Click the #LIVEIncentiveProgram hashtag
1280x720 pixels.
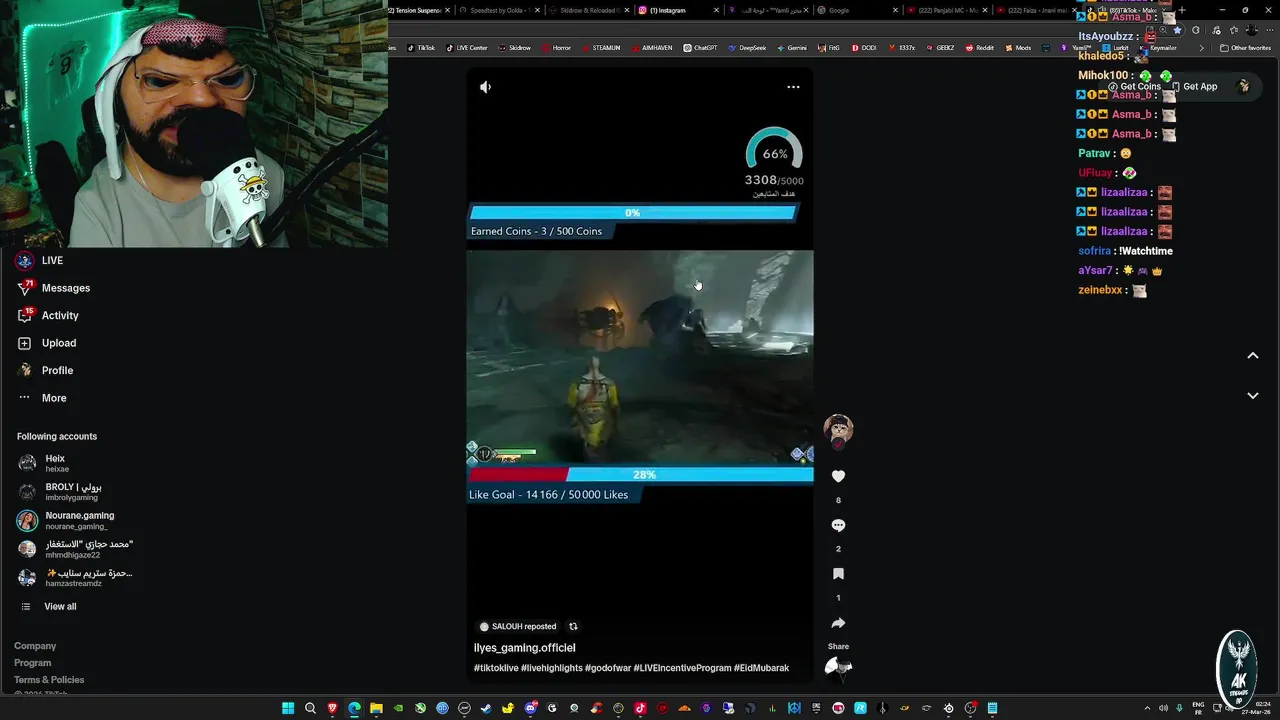tap(682, 668)
